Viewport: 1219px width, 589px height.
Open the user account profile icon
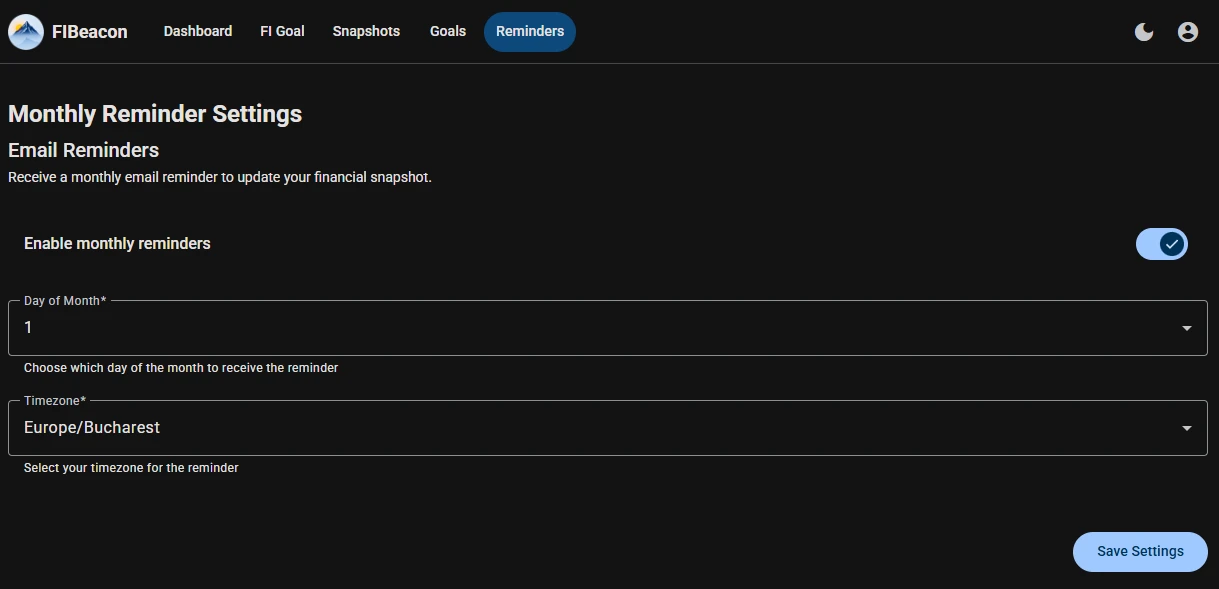(x=1187, y=31)
